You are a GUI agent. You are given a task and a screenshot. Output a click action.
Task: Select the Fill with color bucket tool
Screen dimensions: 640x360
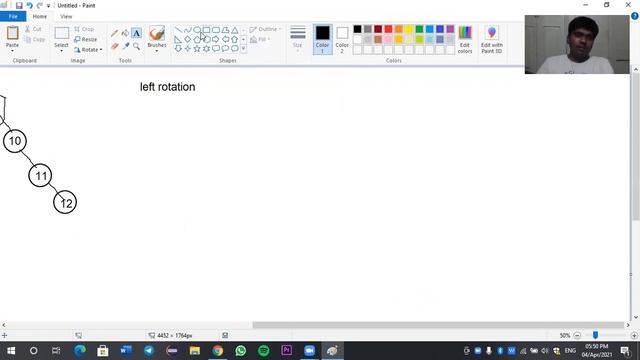click(x=125, y=33)
